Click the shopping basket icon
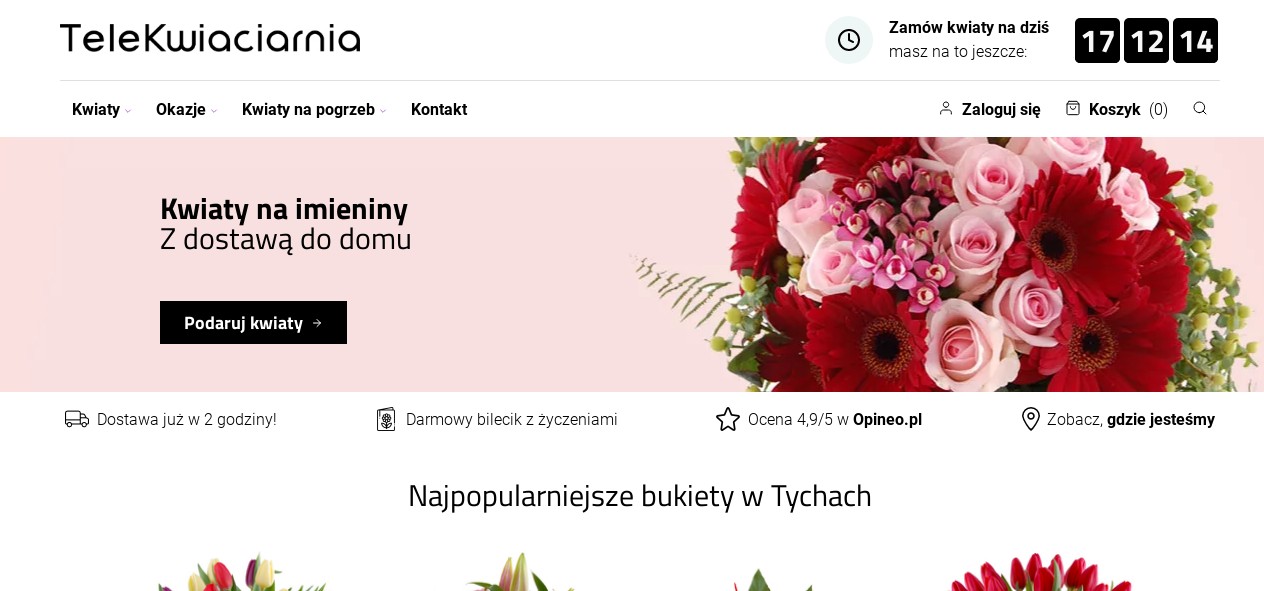 pyautogui.click(x=1073, y=108)
